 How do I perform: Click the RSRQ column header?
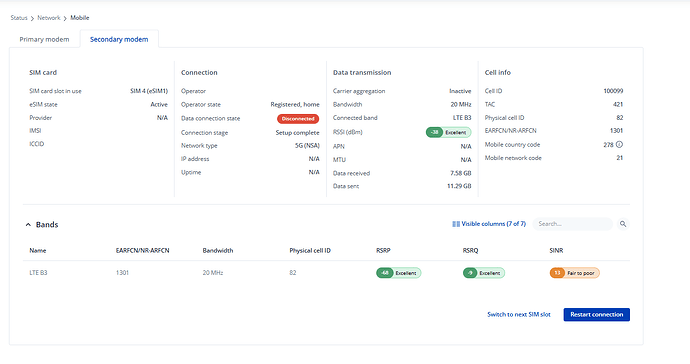tap(470, 250)
